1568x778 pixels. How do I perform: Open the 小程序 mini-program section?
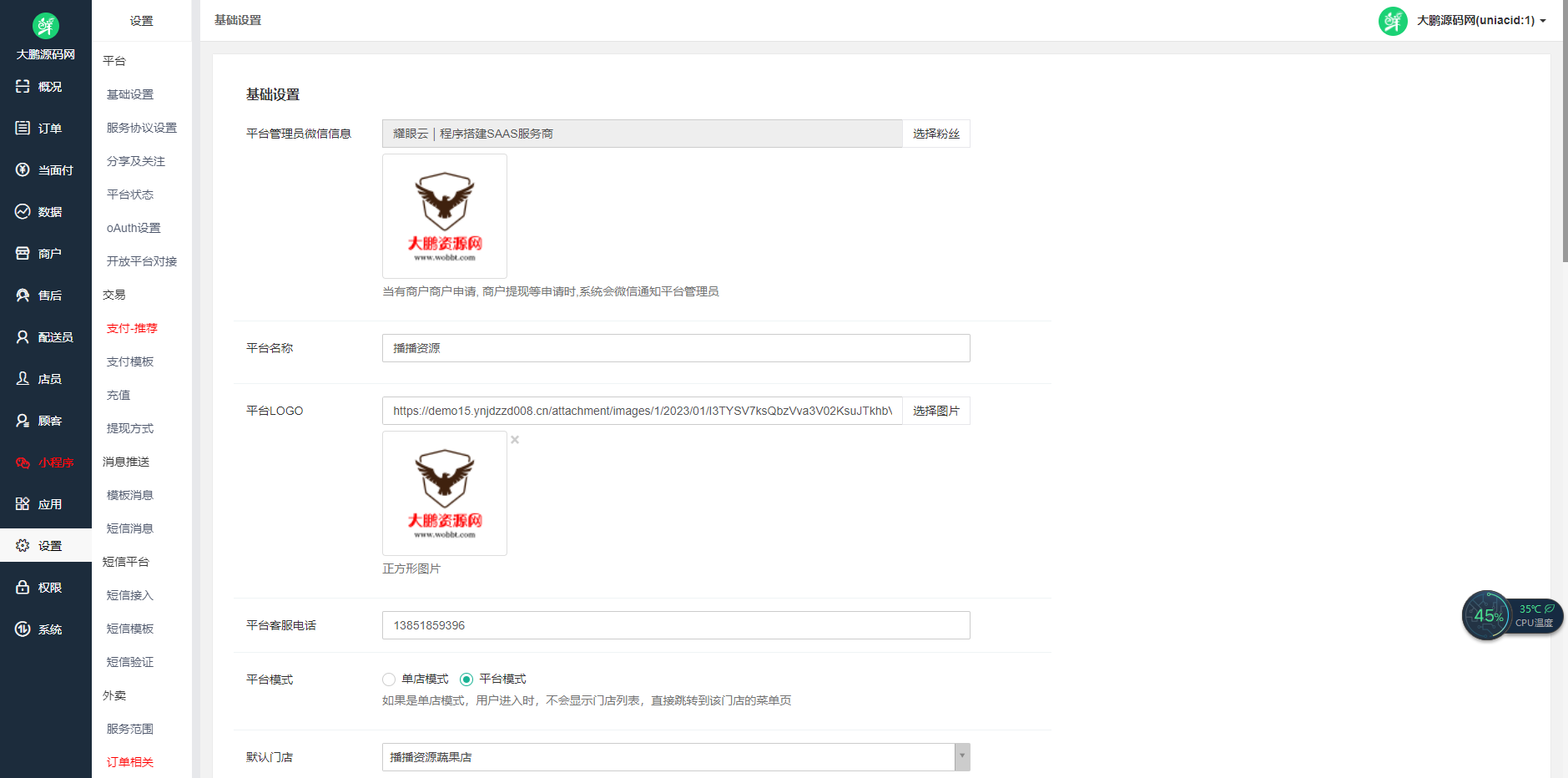[x=46, y=462]
